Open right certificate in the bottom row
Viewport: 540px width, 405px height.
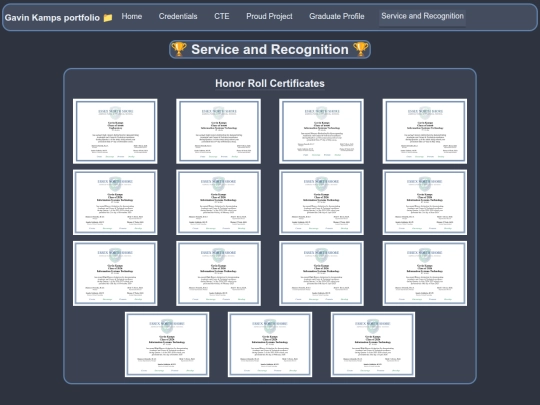373,344
